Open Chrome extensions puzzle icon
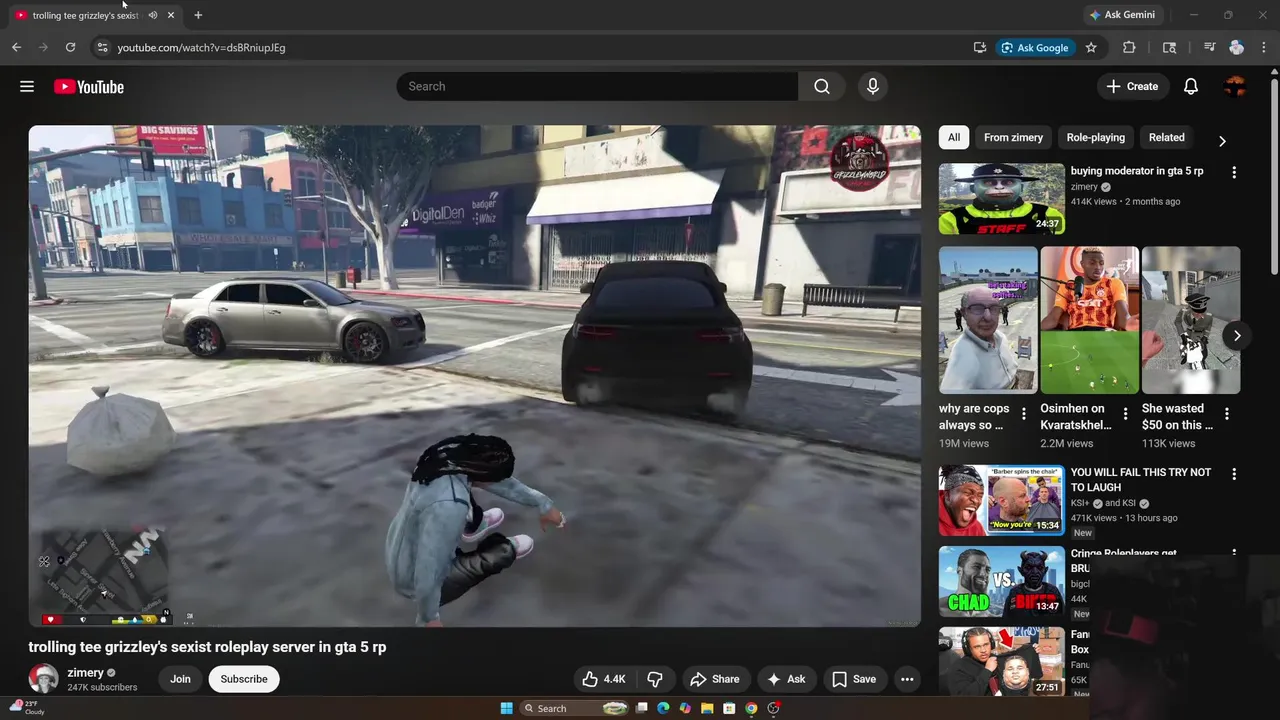 (1129, 47)
